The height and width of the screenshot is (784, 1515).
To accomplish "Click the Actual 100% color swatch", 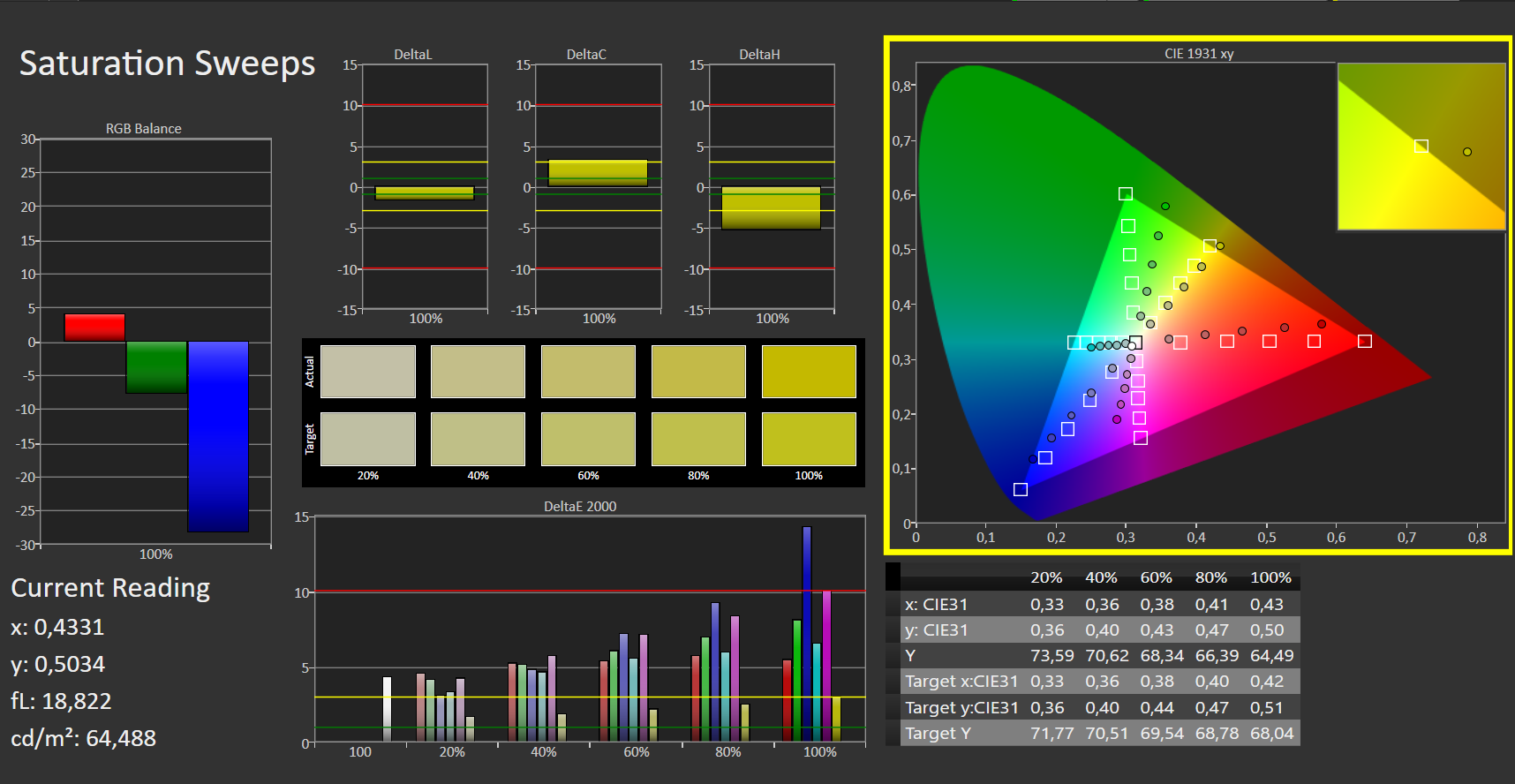I will point(809,372).
